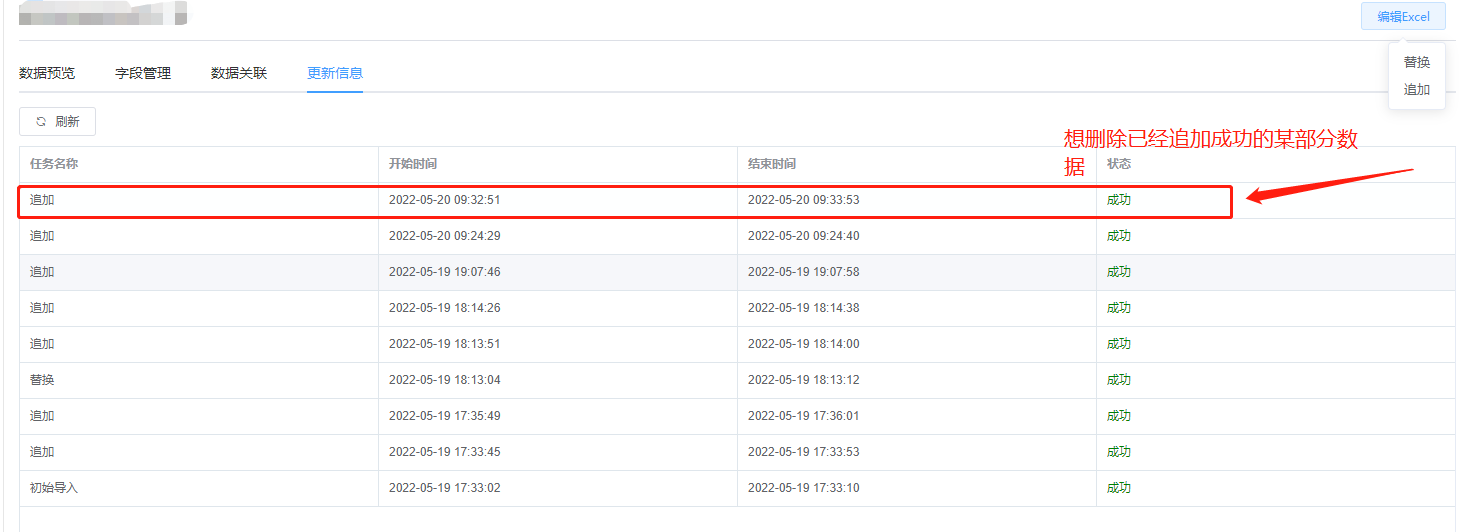Select 追加 task started at 09:24:29

pyautogui.click(x=42, y=236)
